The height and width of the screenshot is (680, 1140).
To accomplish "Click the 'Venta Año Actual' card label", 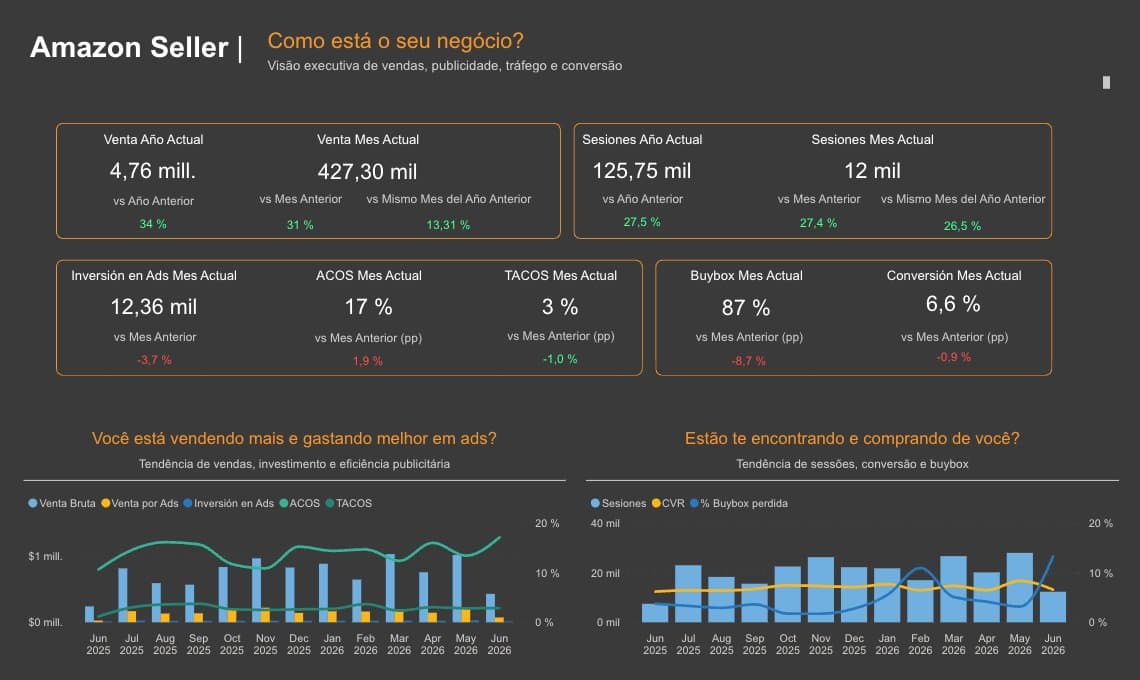I will pos(153,140).
